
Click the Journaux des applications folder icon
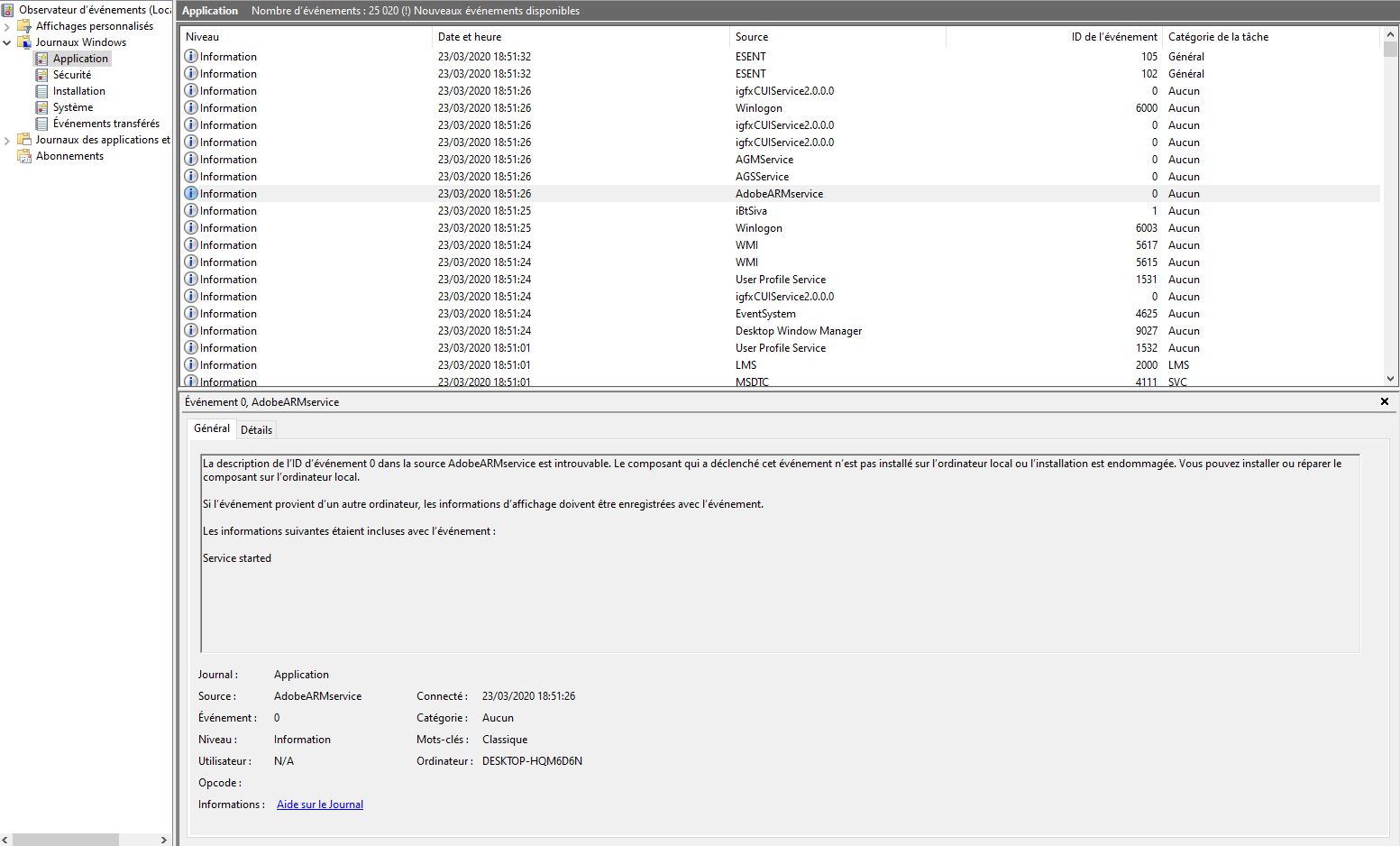coord(24,140)
